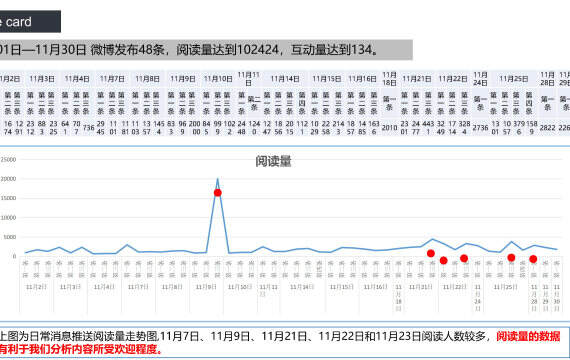Select the 11月22日 table header cell

(453, 79)
